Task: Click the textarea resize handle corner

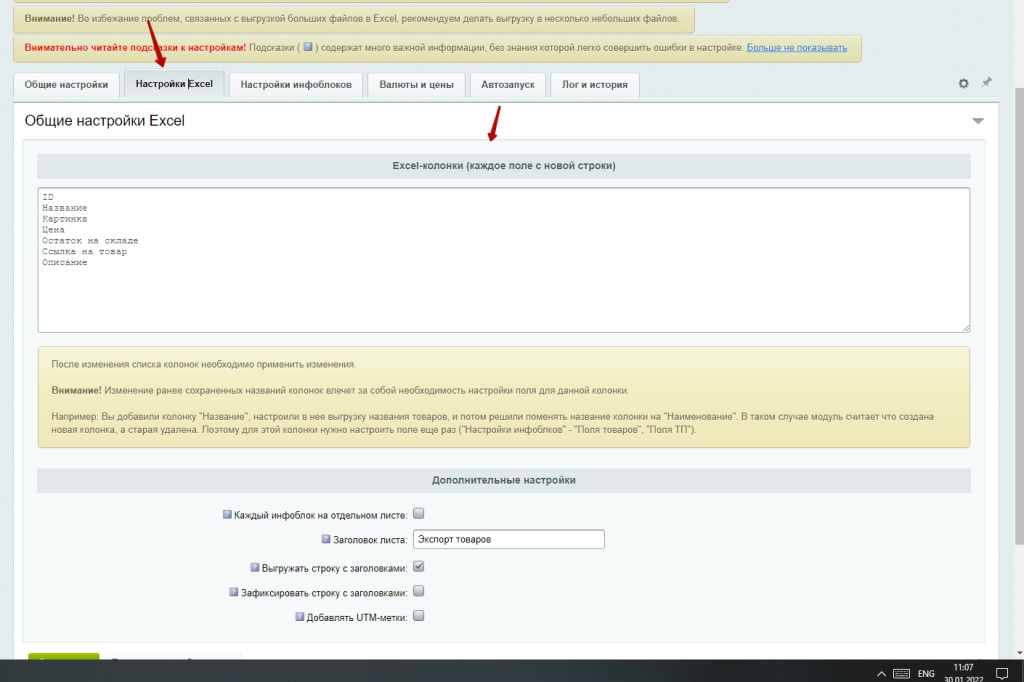Action: tap(965, 328)
